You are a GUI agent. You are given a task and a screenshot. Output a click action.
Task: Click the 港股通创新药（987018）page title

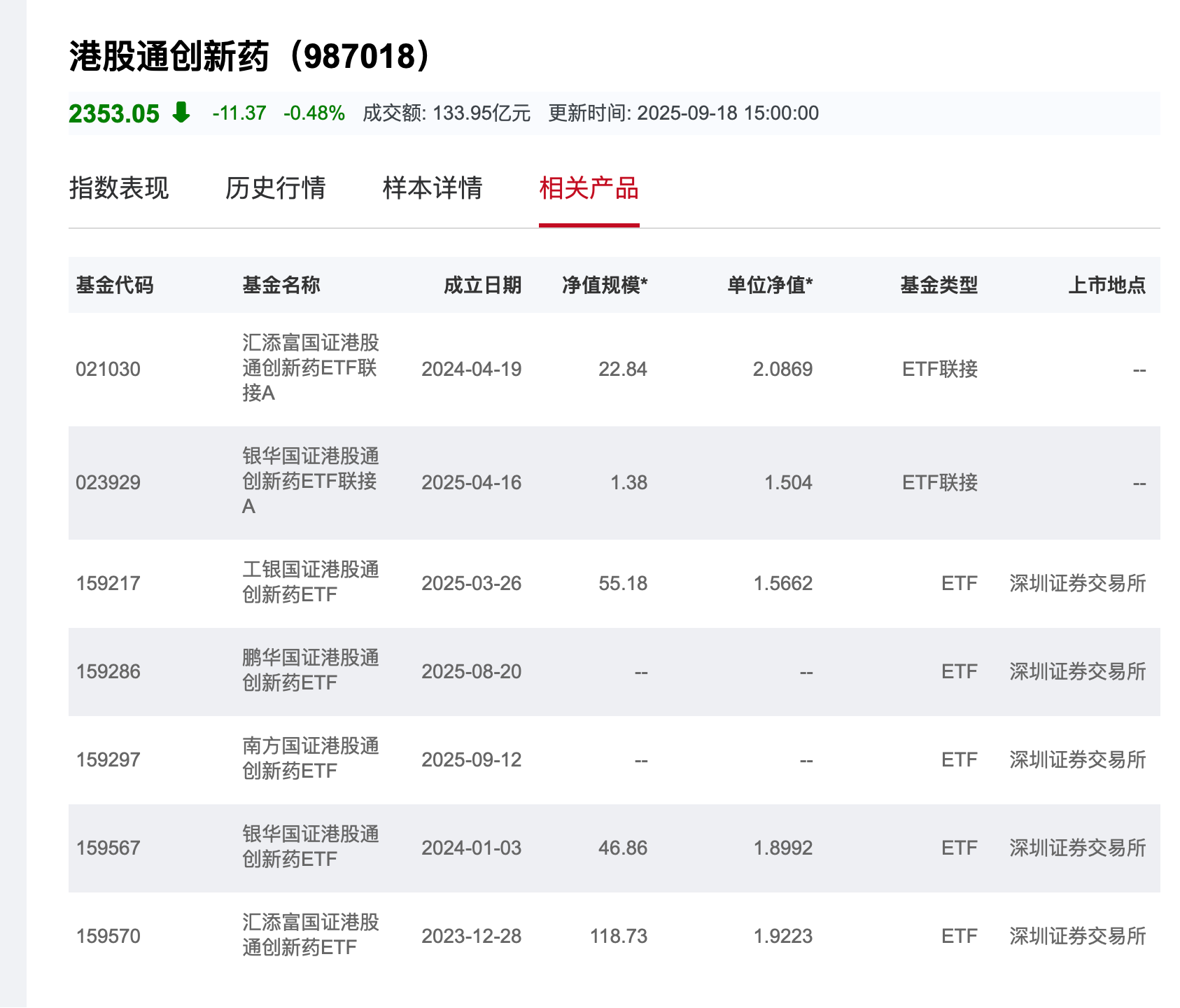click(x=251, y=56)
